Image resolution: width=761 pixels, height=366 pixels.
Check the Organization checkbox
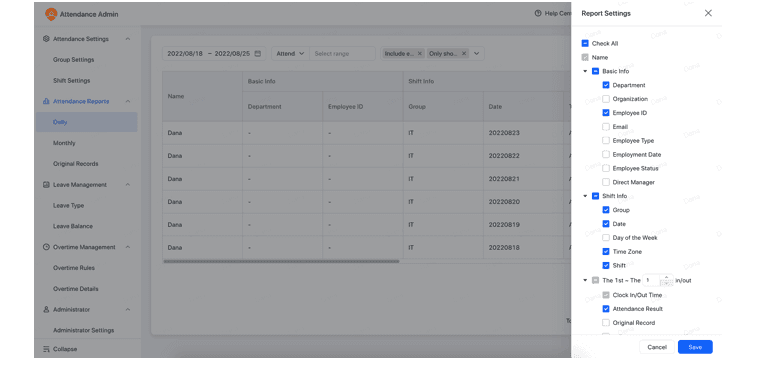tap(606, 99)
